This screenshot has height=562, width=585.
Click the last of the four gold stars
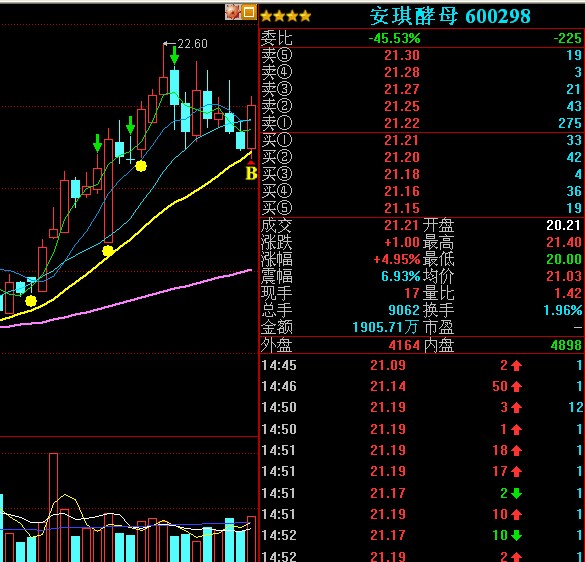pyautogui.click(x=305, y=16)
